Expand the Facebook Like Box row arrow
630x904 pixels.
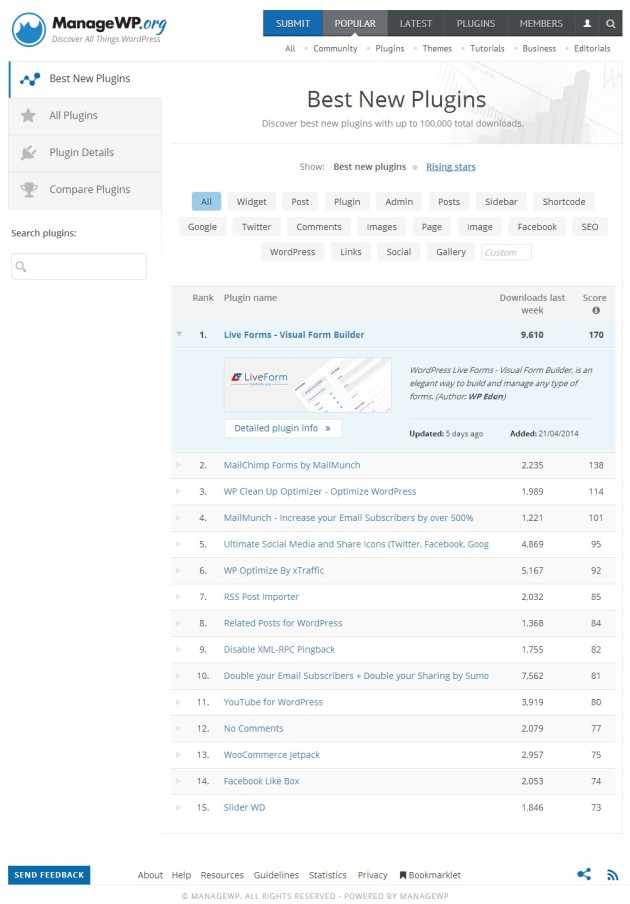pyautogui.click(x=178, y=781)
